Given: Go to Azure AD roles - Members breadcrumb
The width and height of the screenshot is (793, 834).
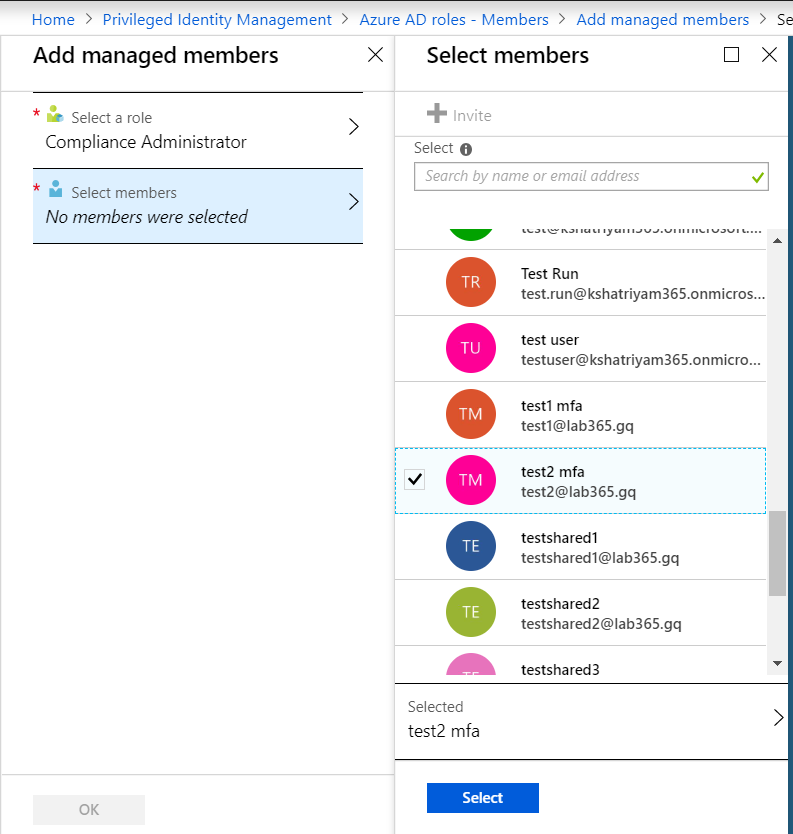Looking at the screenshot, I should click(454, 20).
